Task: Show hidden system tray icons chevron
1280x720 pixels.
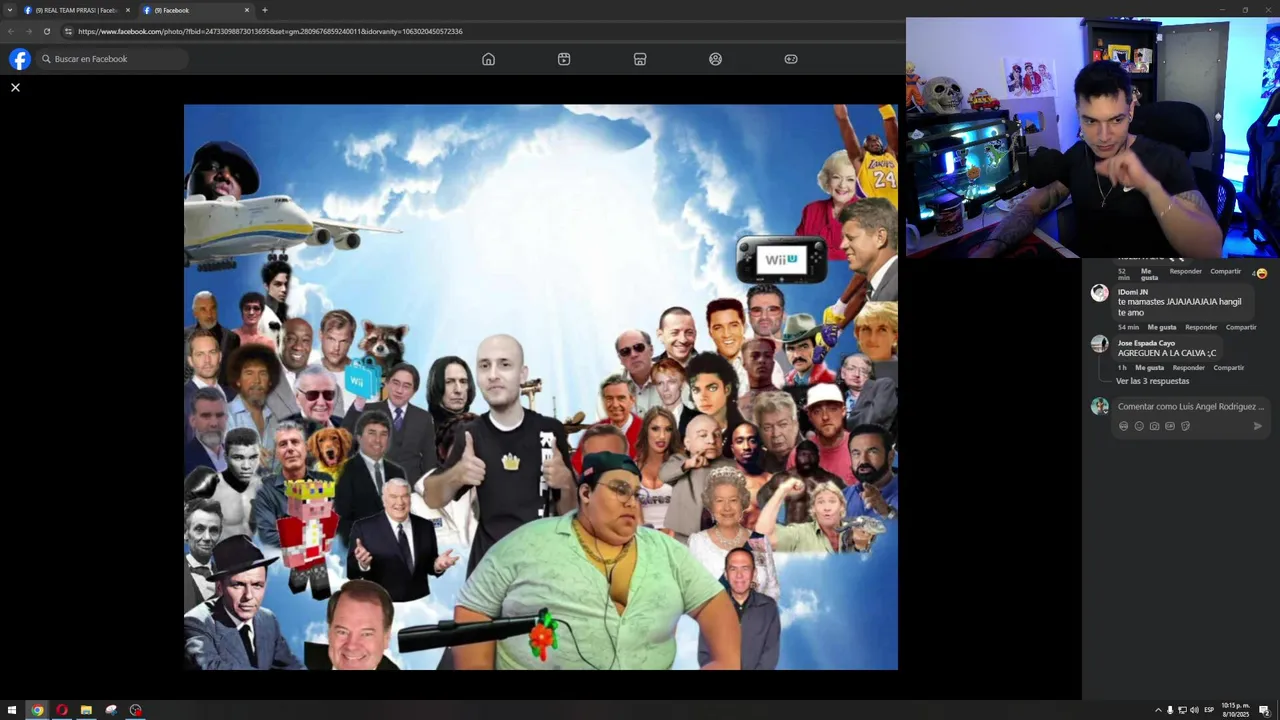Action: pyautogui.click(x=1158, y=710)
